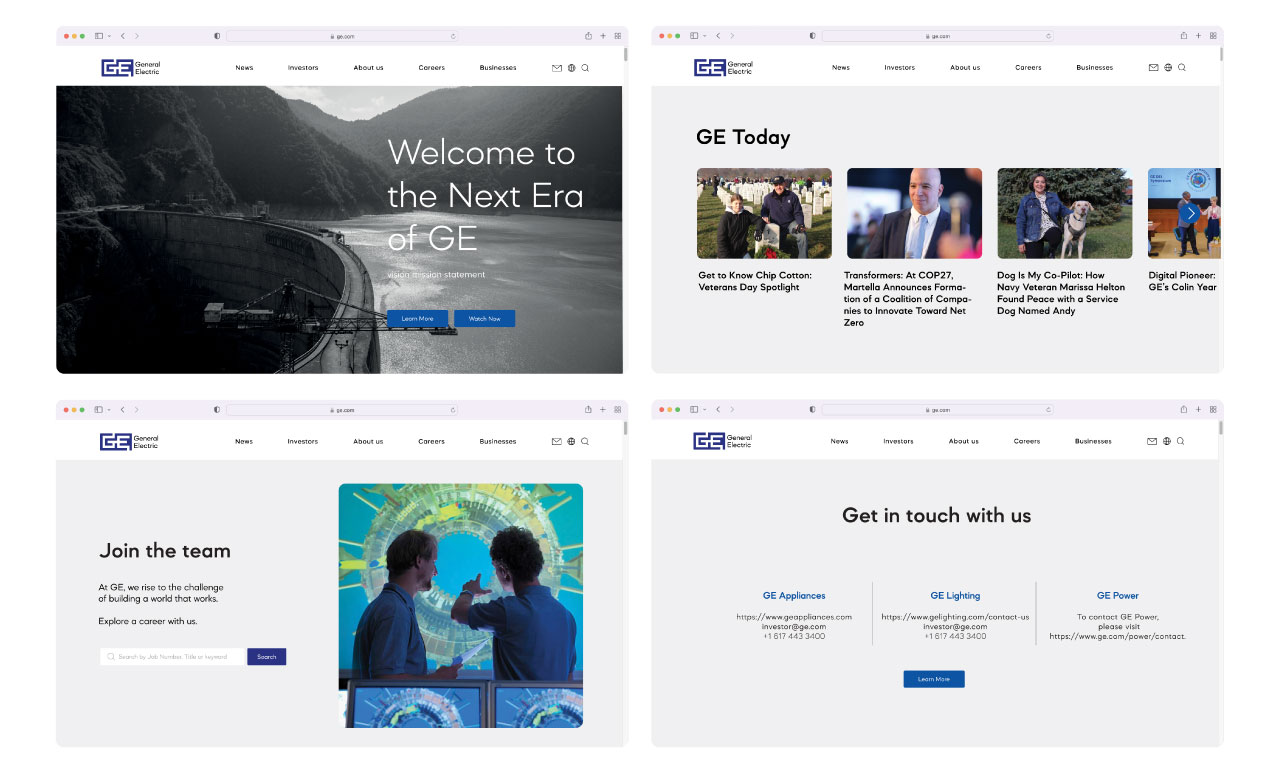Open About us in GE Today window navigation
Screen dimensions: 1280x773
click(x=965, y=68)
